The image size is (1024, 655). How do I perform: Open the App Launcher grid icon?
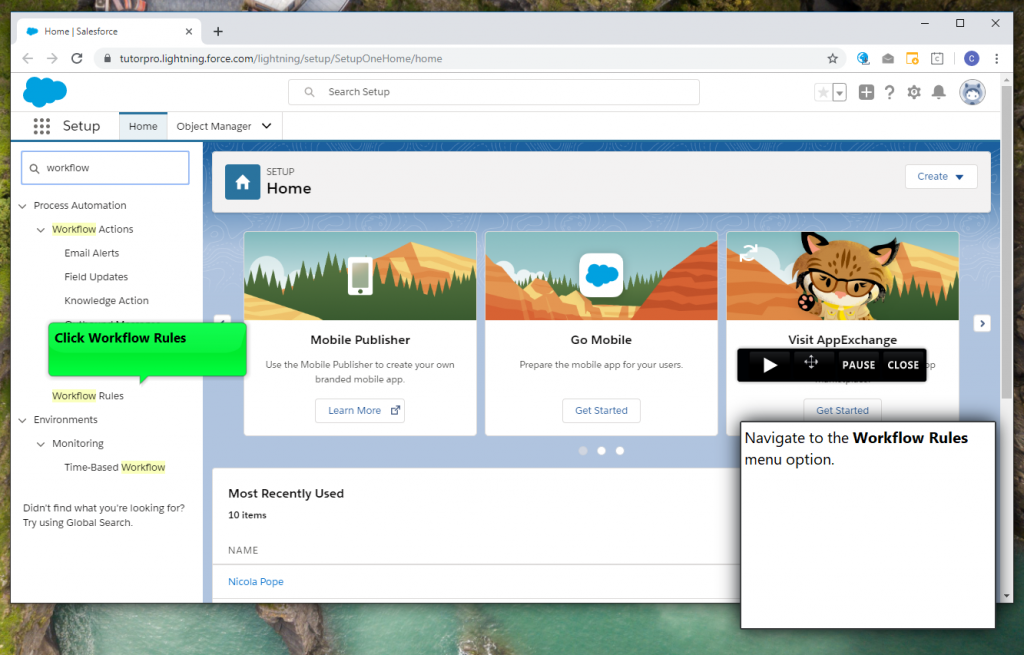click(42, 126)
